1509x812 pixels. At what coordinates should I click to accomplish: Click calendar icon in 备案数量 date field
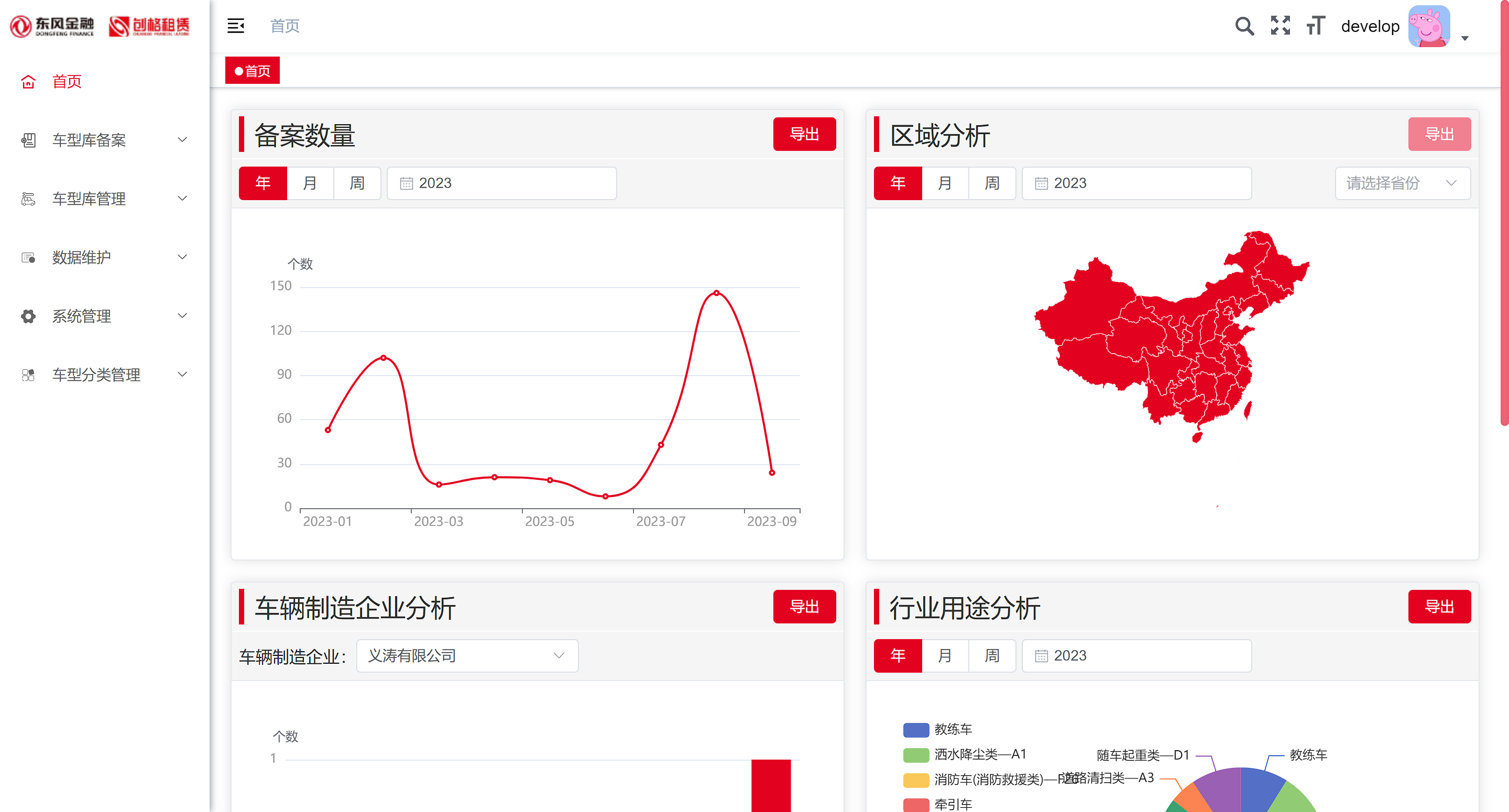tap(406, 183)
